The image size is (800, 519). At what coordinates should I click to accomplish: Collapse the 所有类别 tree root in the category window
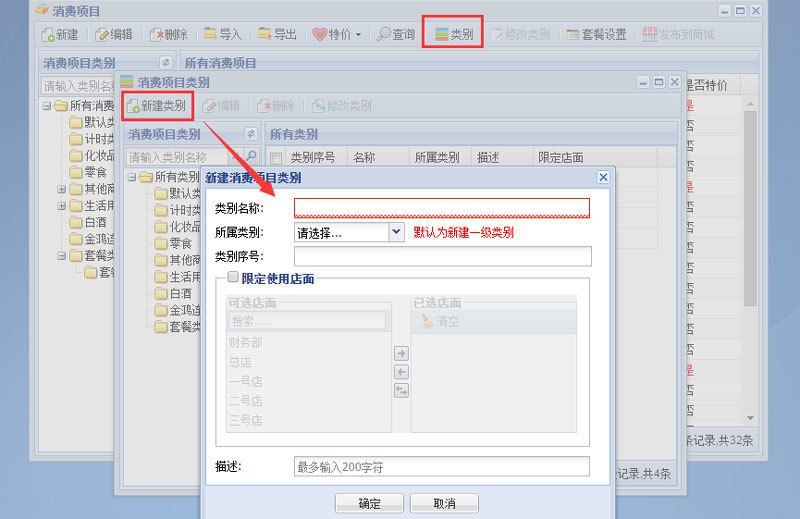pos(132,177)
